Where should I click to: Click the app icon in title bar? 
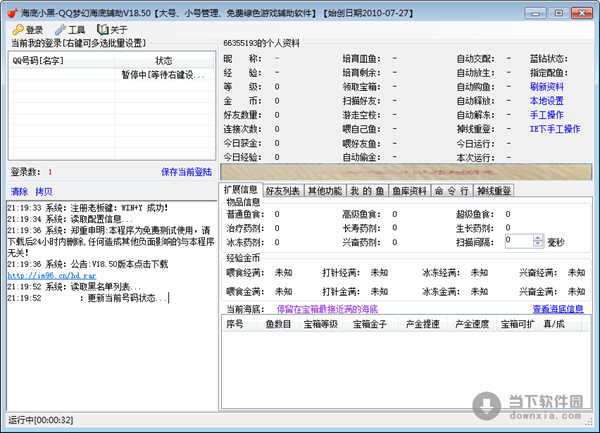[10, 9]
